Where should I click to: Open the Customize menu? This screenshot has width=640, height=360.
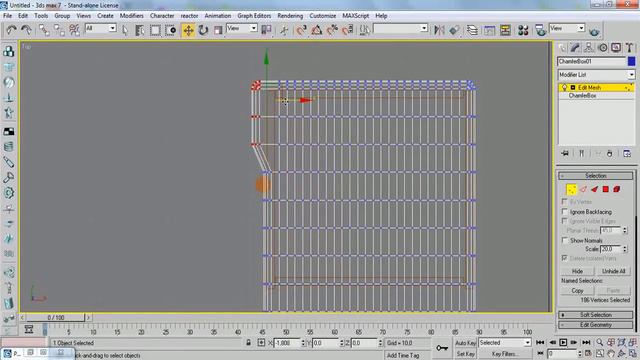[322, 16]
